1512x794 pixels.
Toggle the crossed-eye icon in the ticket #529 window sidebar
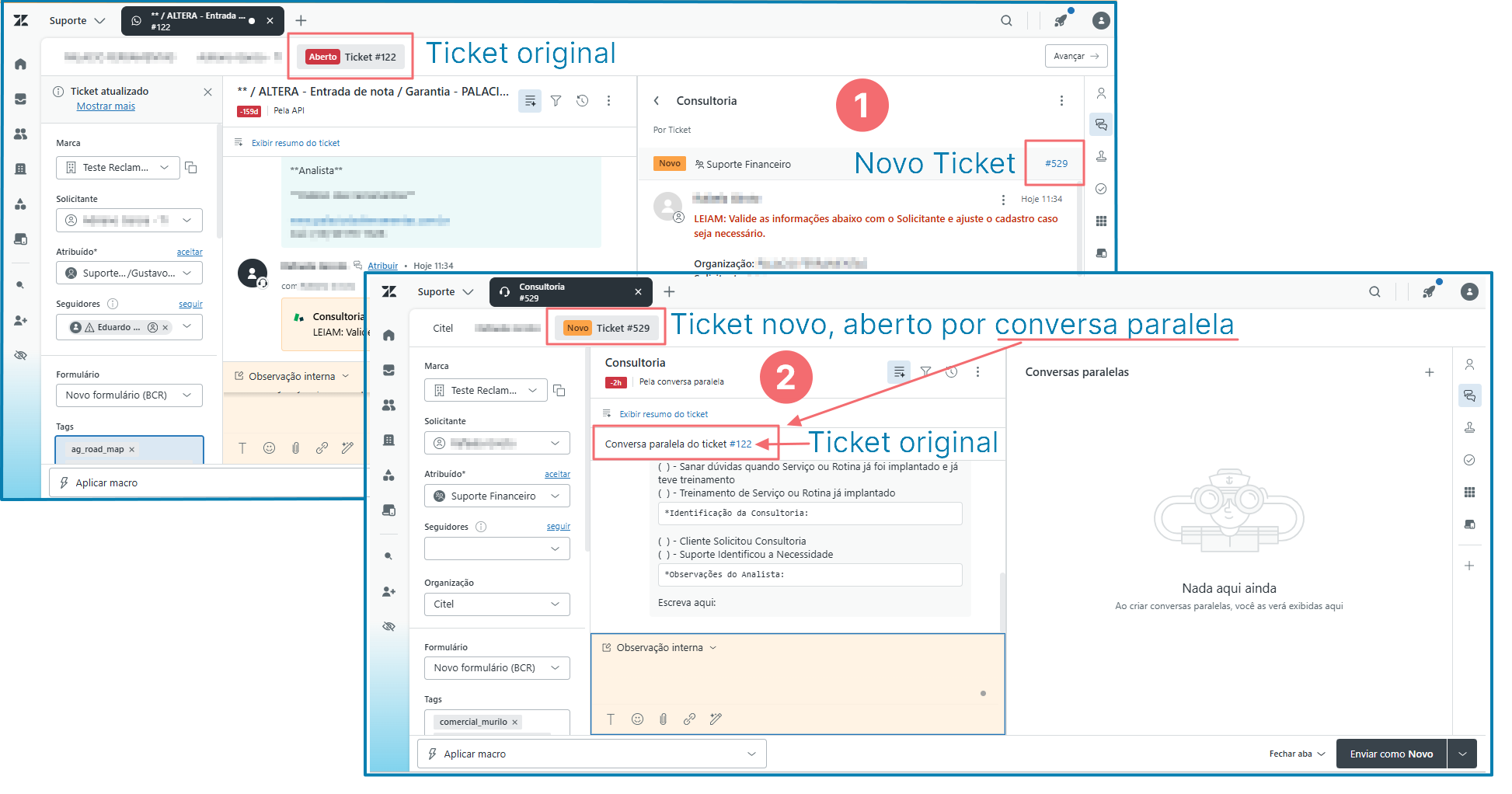389,626
